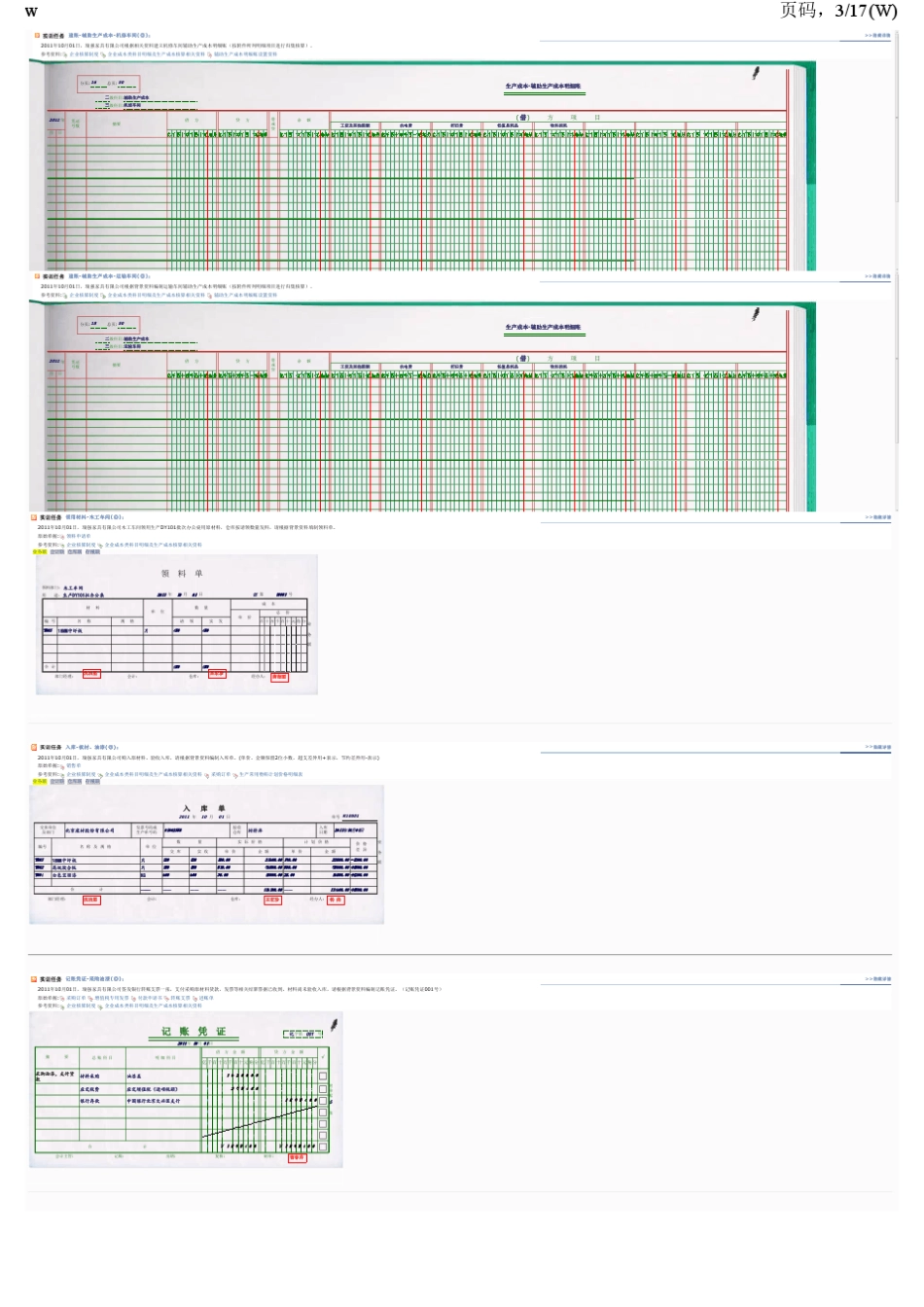
Task: Click the pen icon on the second ledger
Action: pyautogui.click(x=755, y=314)
